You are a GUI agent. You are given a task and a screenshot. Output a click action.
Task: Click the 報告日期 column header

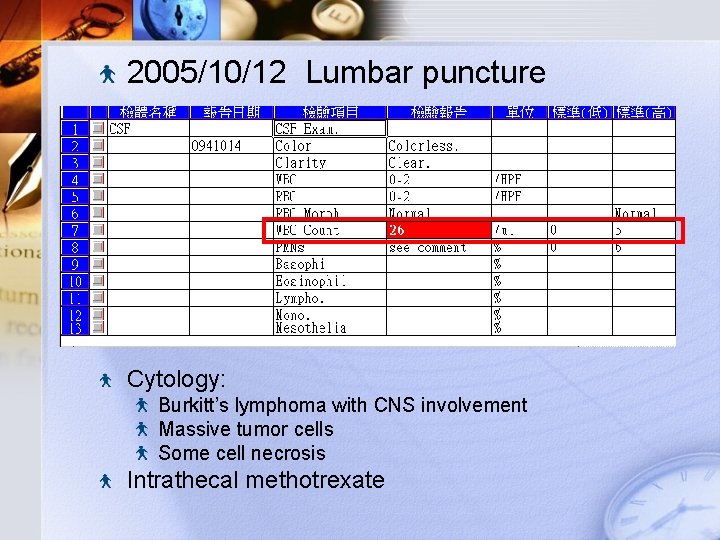[231, 112]
